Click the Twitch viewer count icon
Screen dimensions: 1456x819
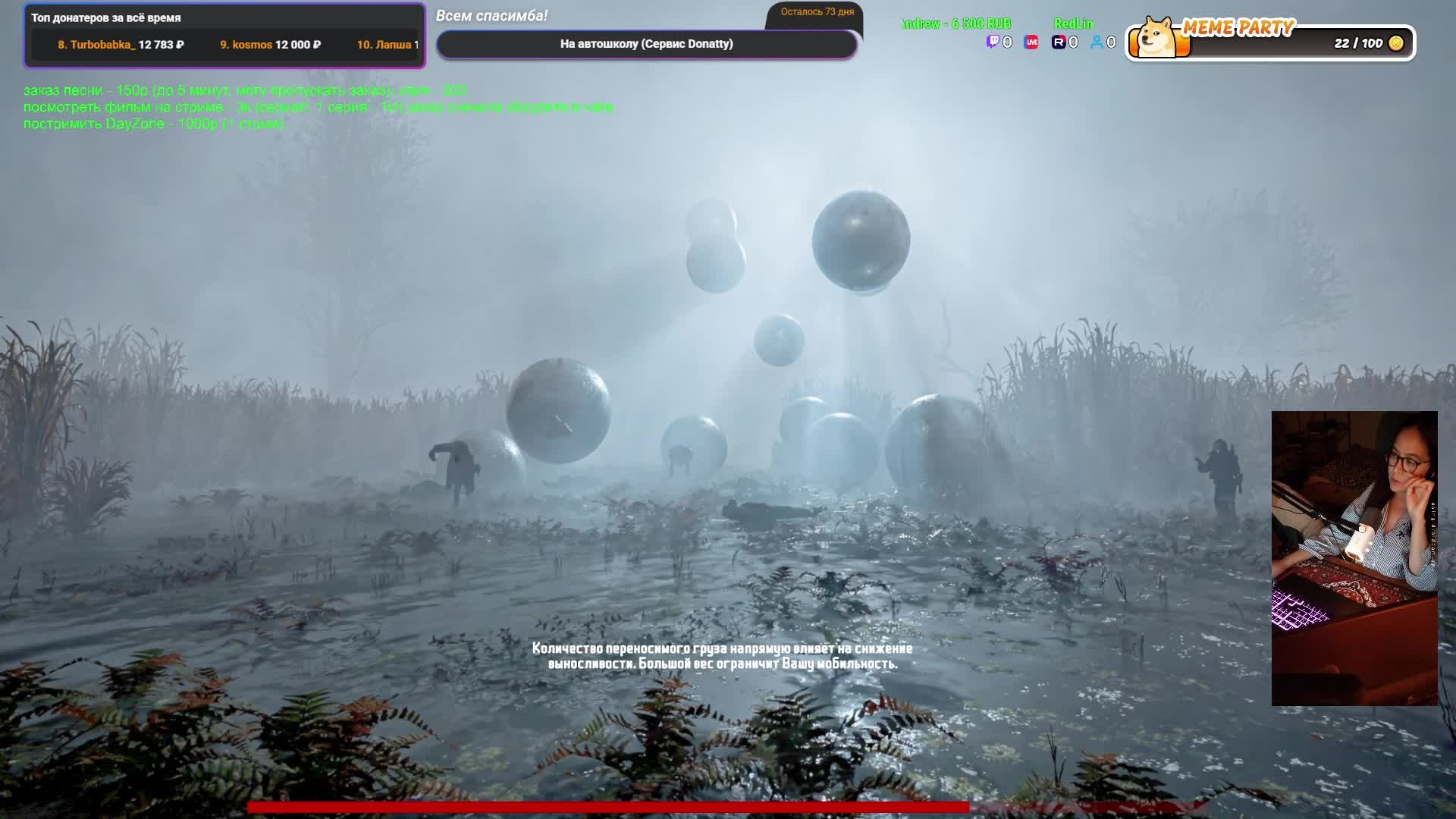coord(992,42)
